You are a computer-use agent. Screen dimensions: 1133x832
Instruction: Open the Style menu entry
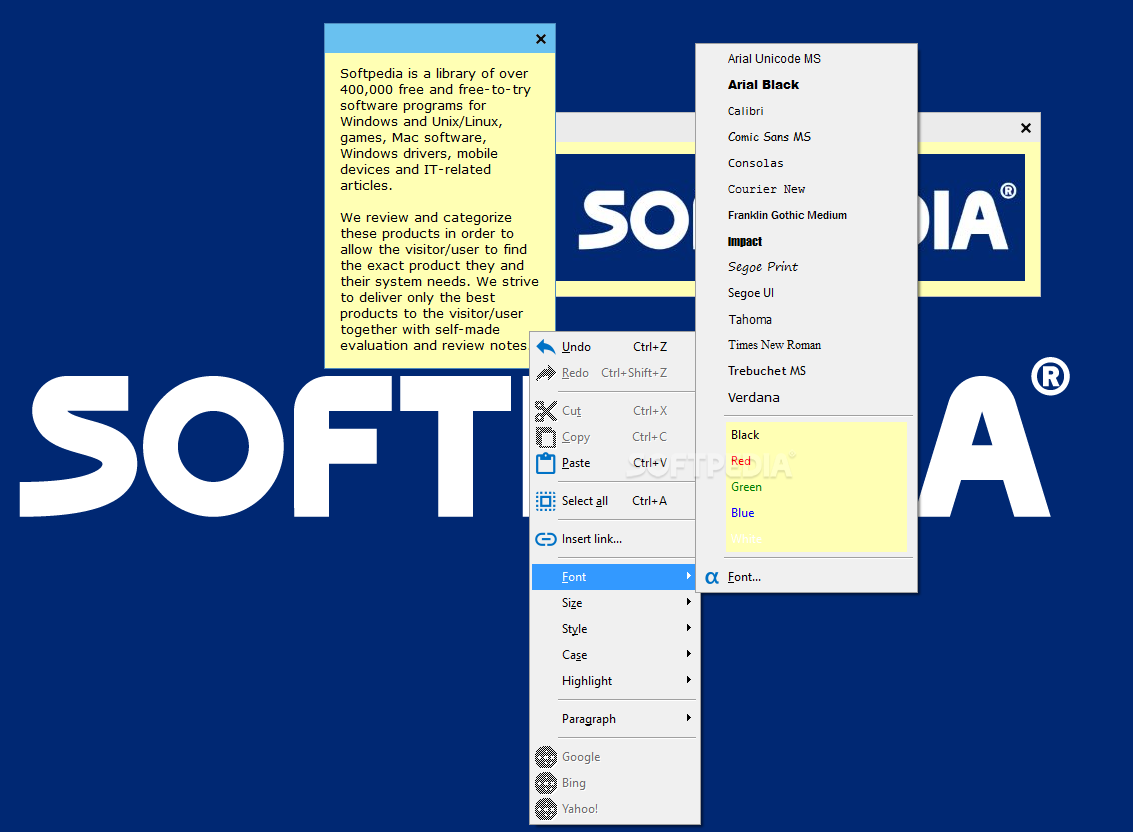pos(613,629)
